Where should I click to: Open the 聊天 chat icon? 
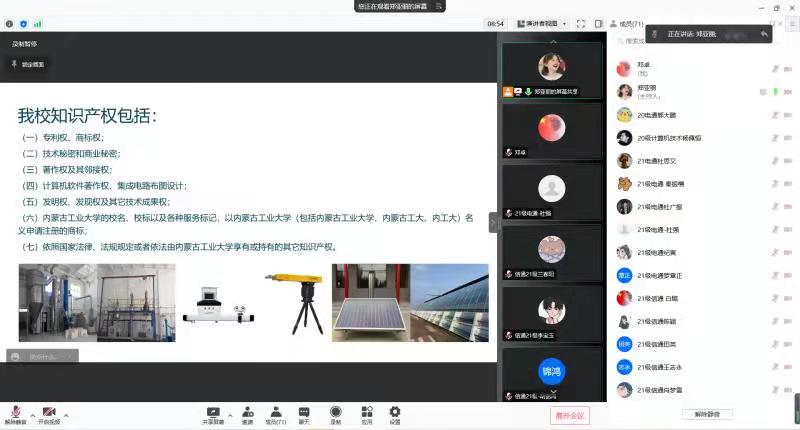304,411
